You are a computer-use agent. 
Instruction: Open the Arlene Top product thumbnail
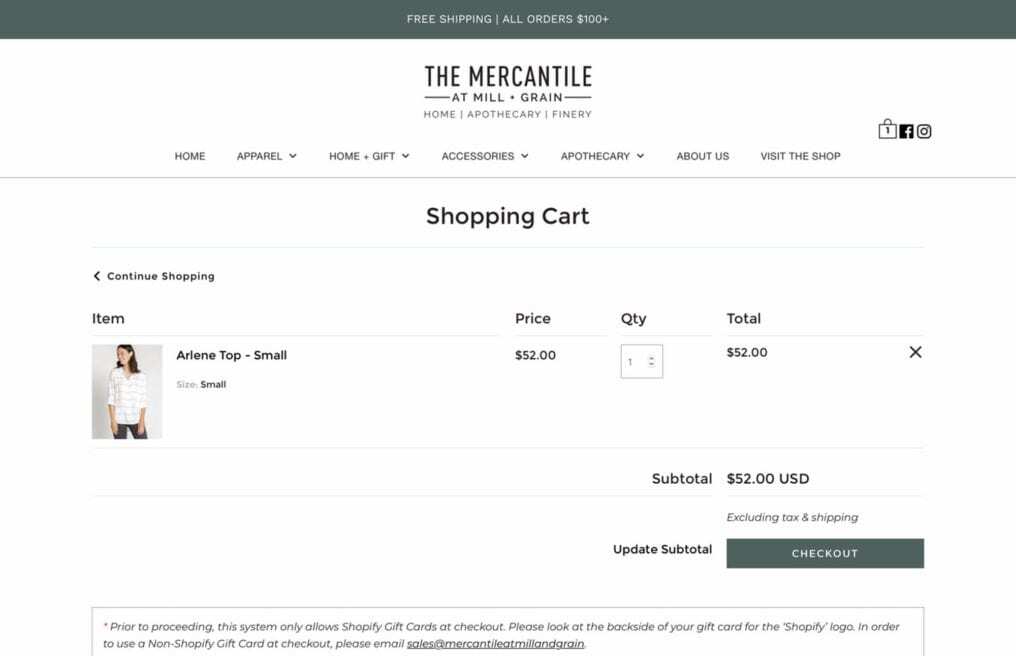point(127,392)
